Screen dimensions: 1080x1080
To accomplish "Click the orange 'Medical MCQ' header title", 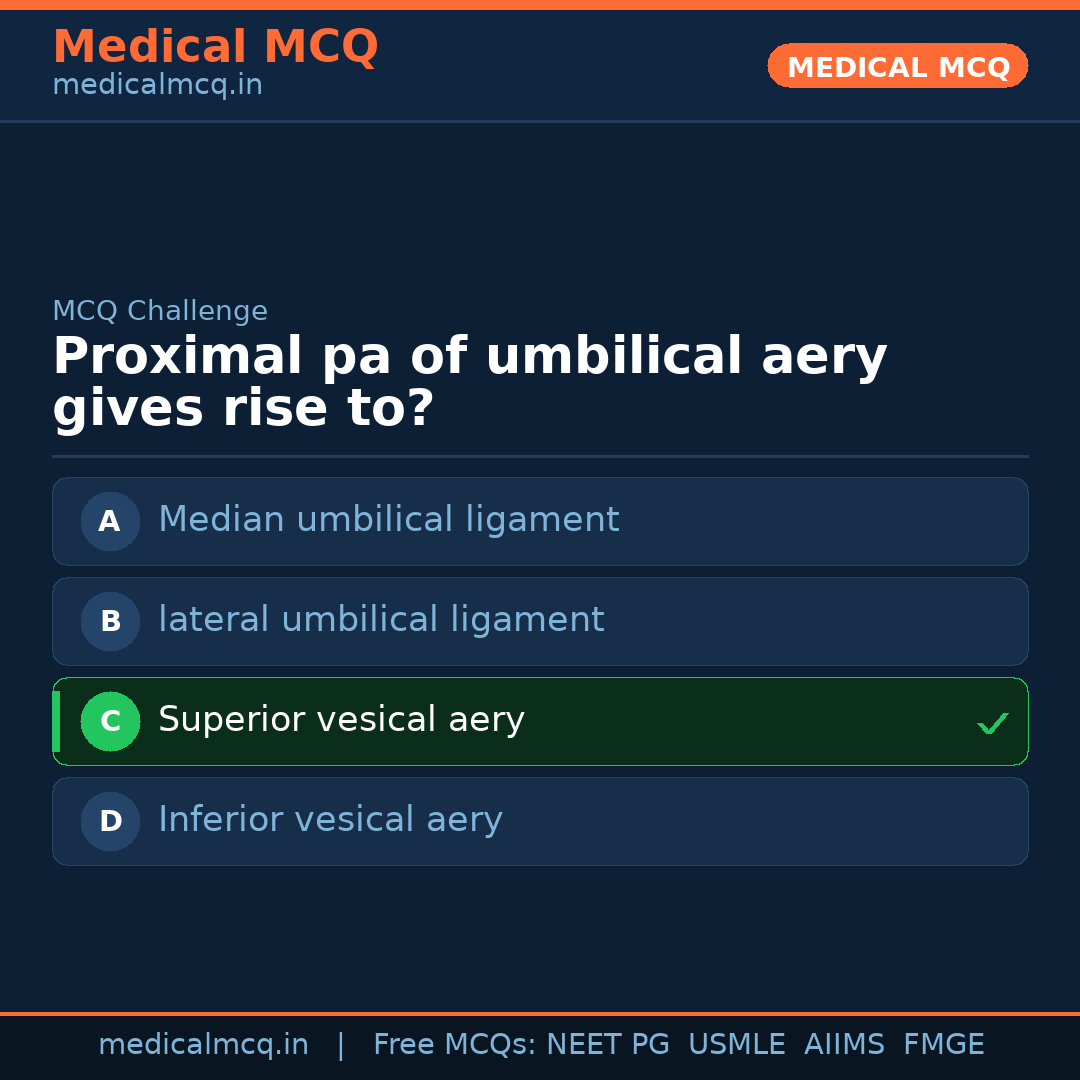I will coord(215,47).
